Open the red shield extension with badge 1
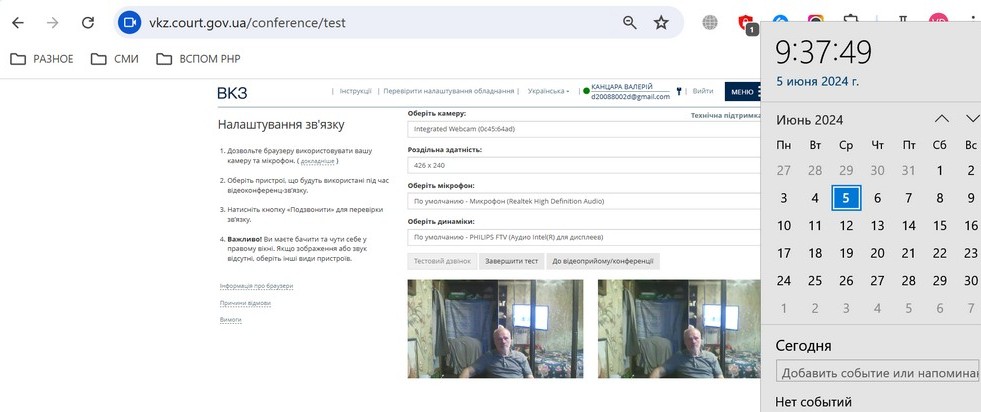Screen dimensions: 981x412 pyautogui.click(x=746, y=24)
